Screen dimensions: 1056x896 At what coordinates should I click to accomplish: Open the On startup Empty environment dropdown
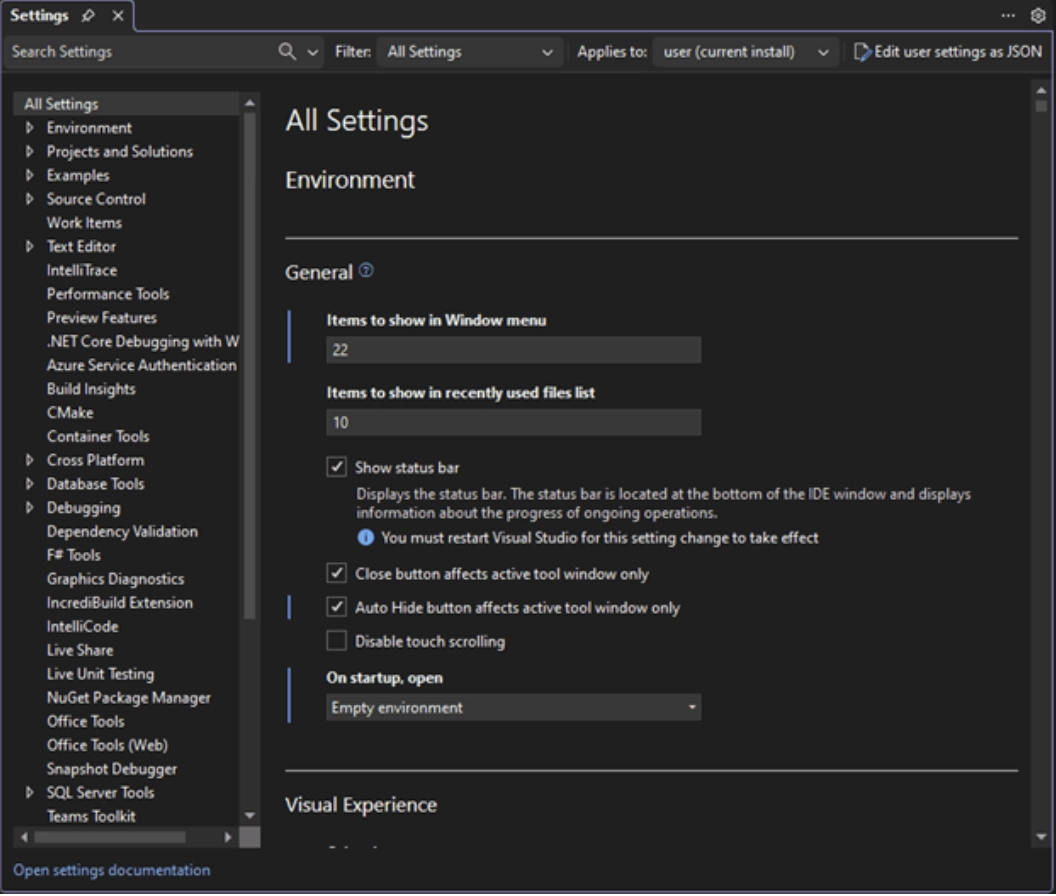(x=513, y=708)
